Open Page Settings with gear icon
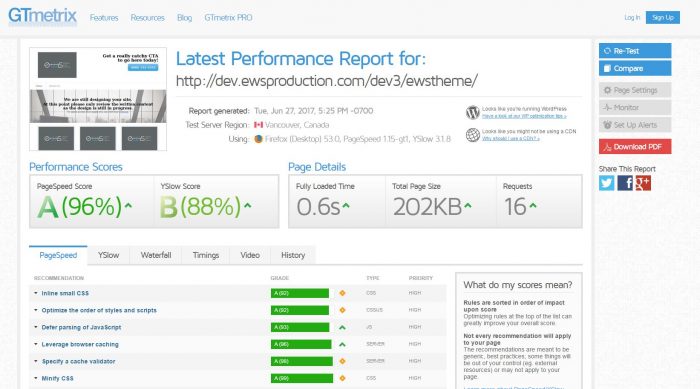This screenshot has height=389, width=700. pyautogui.click(x=635, y=90)
